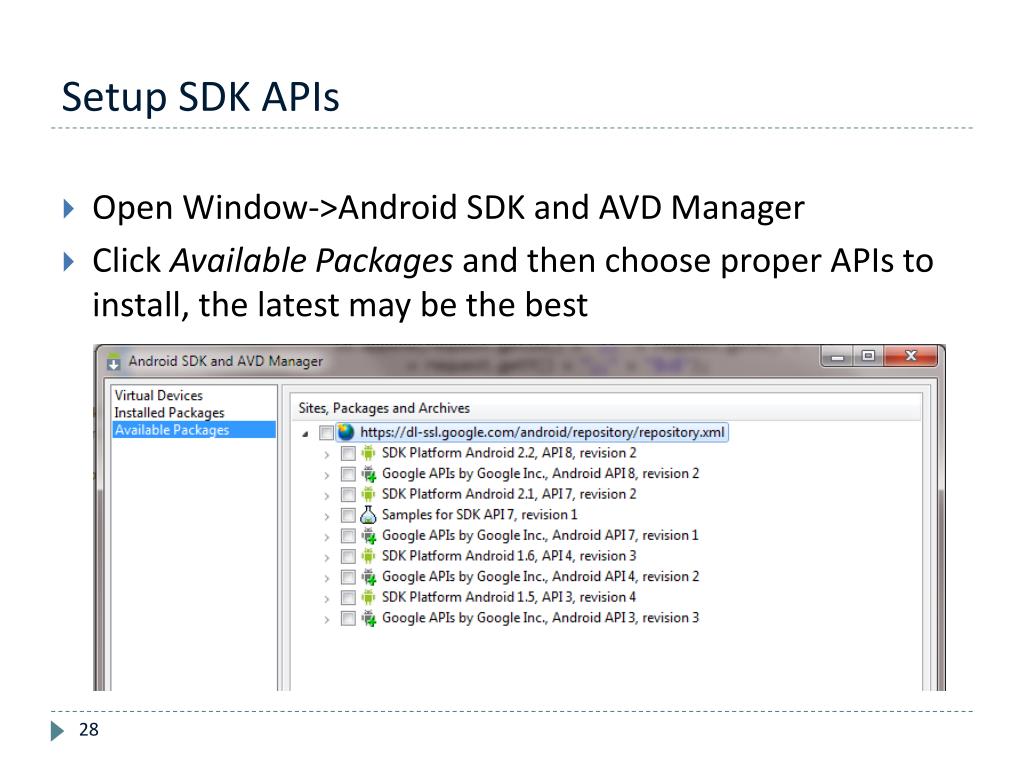Close the Android SDK and AVD Manager window
Viewport: 1024px width, 768px height.
pos(911,357)
